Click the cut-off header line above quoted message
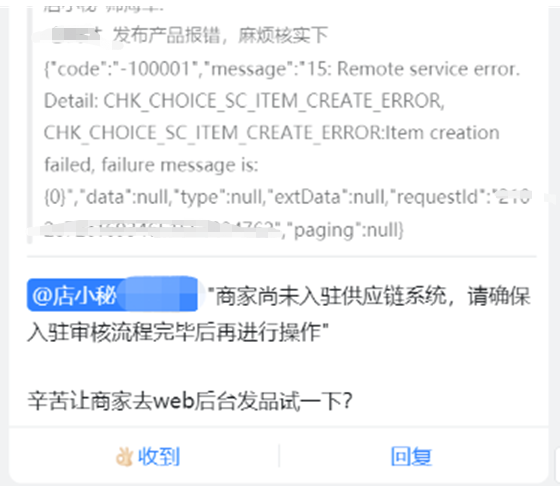 [x=104, y=6]
